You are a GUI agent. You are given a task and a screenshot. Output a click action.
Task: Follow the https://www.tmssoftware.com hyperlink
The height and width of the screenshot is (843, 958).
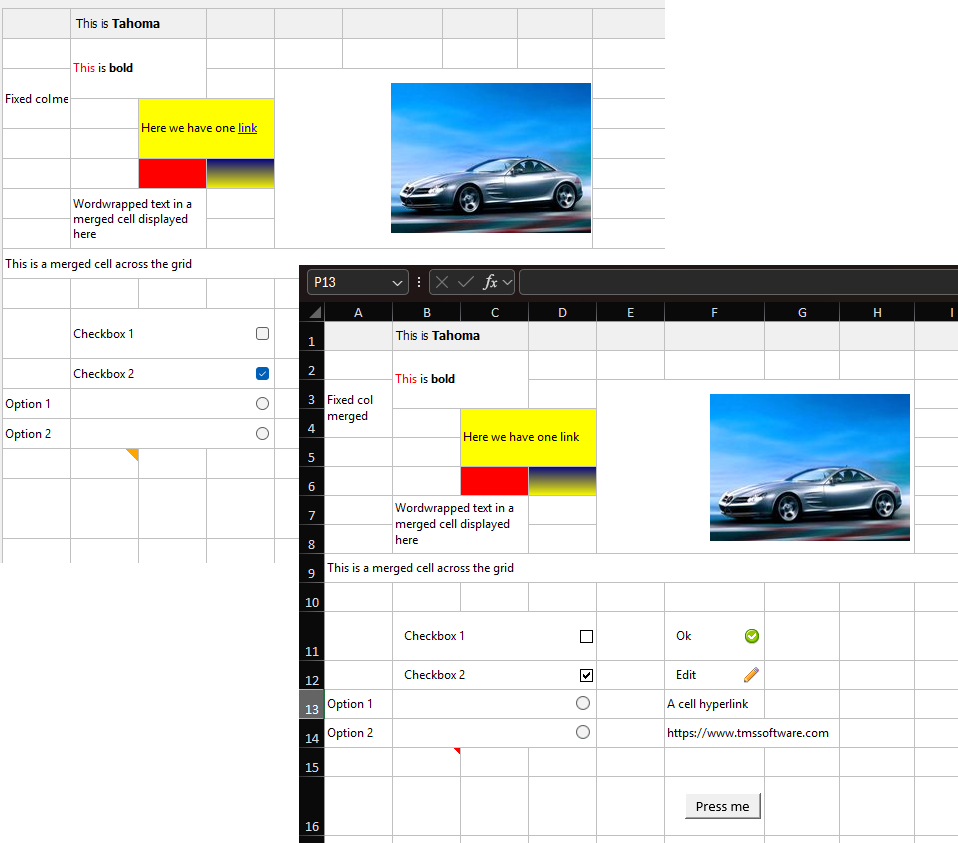(x=746, y=732)
